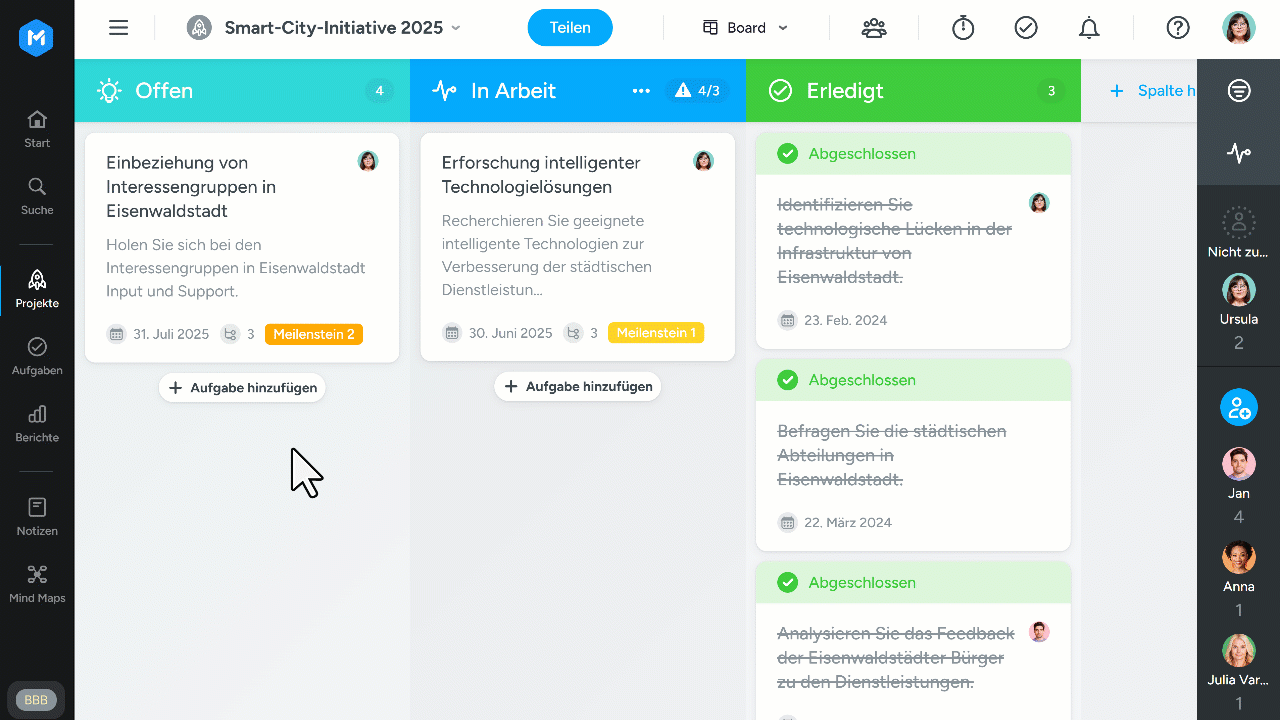This screenshot has height=720, width=1280.
Task: Go to Start in sidebar
Action: pyautogui.click(x=37, y=129)
